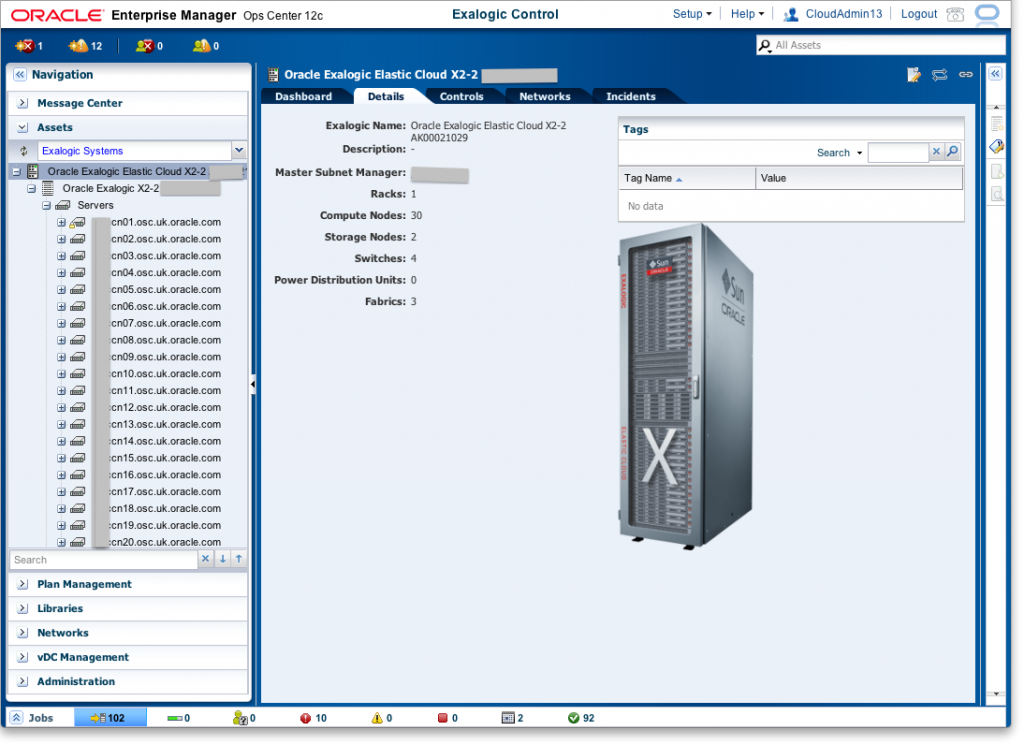Click the refresh icon beside Exalogic Systems

click(x=24, y=151)
